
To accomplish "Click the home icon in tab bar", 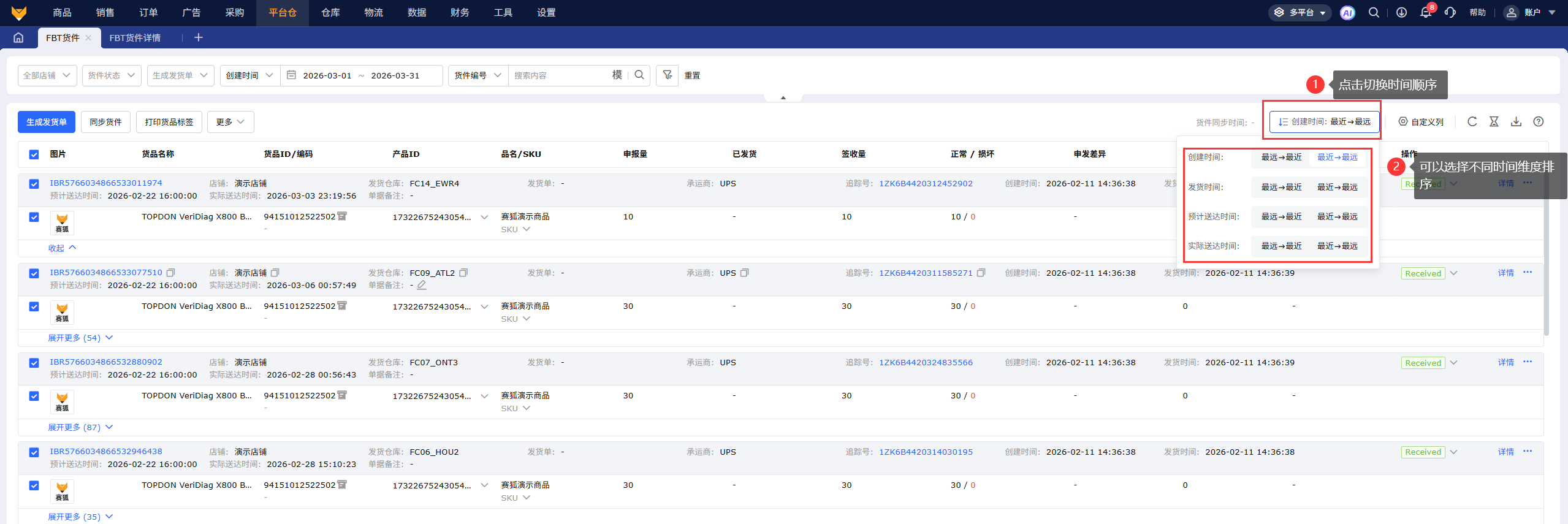I will pyautogui.click(x=18, y=38).
